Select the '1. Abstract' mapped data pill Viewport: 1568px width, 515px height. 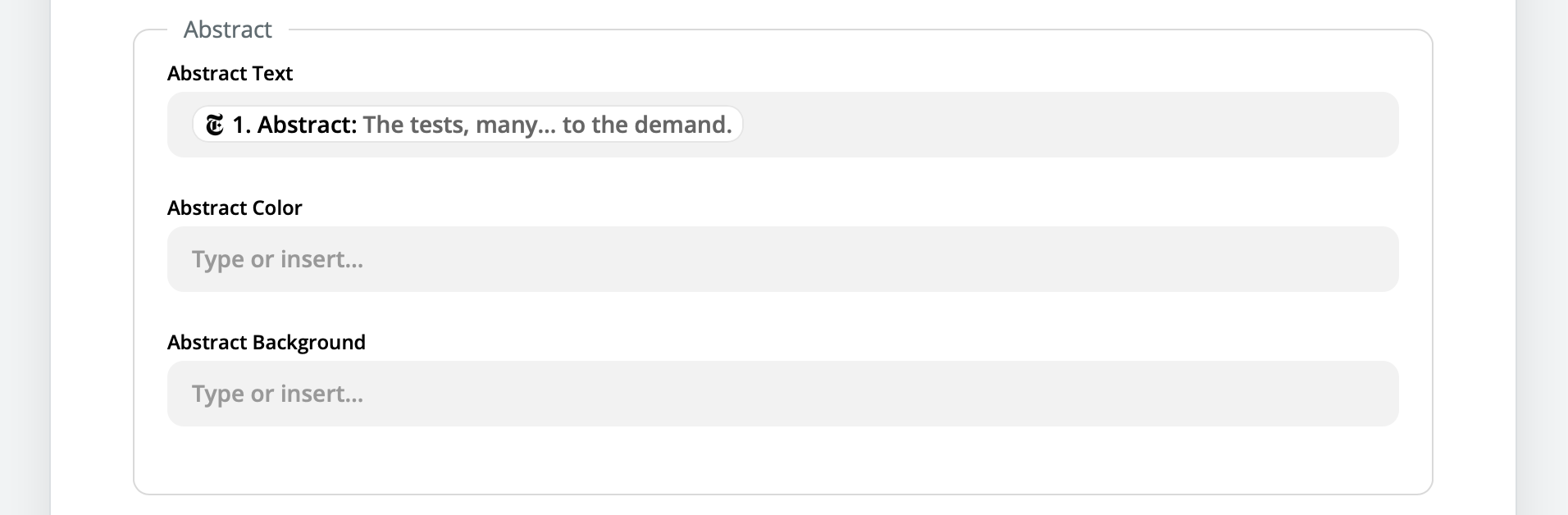(467, 125)
